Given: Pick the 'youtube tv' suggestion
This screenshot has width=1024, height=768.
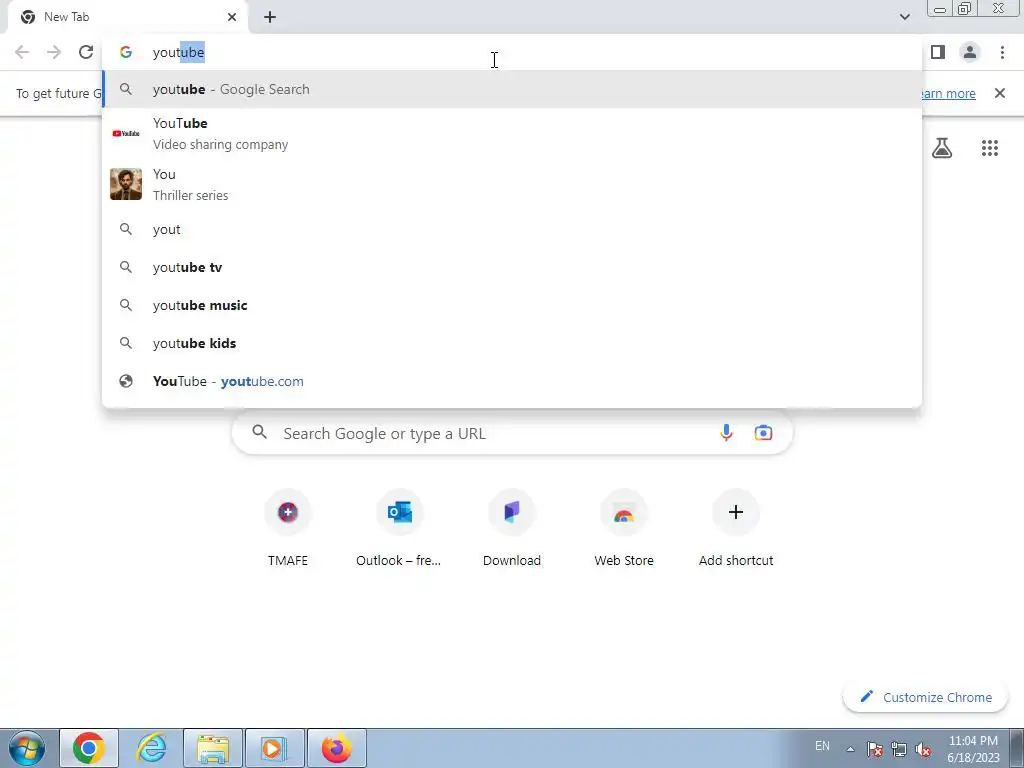Looking at the screenshot, I should pyautogui.click(x=512, y=268).
